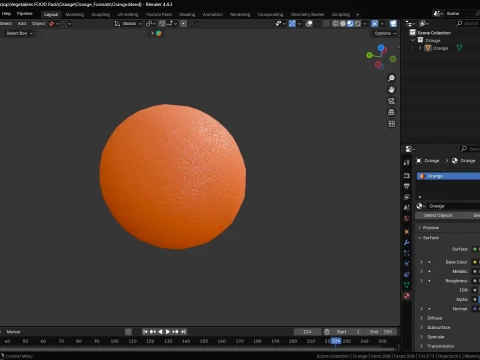Click the colorful sphere icon near viewport header
This screenshot has height=360, width=480.
pos(159,33)
